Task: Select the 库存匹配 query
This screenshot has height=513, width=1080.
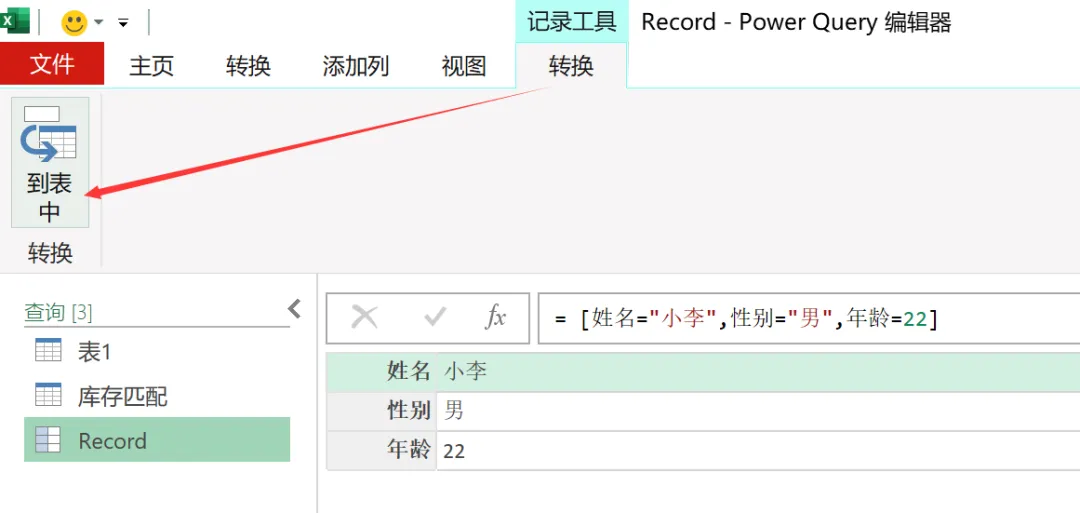Action: coord(157,396)
